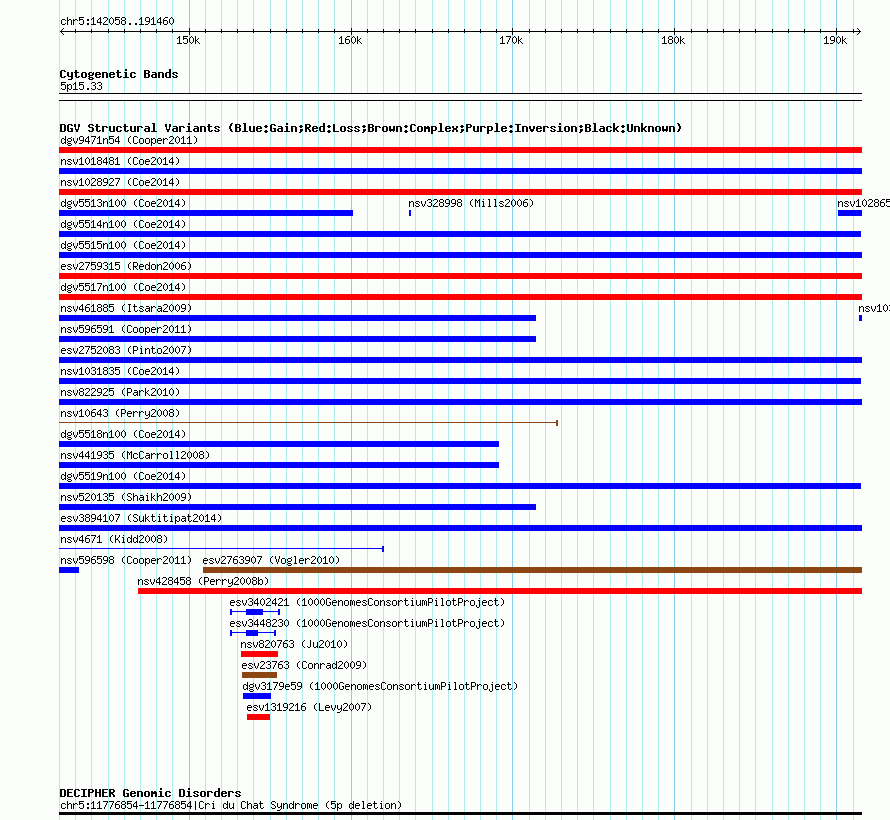This screenshot has height=820, width=890.
Task: Click the dgv9471n54 (Cooper2011) variant label
Action: point(129,140)
